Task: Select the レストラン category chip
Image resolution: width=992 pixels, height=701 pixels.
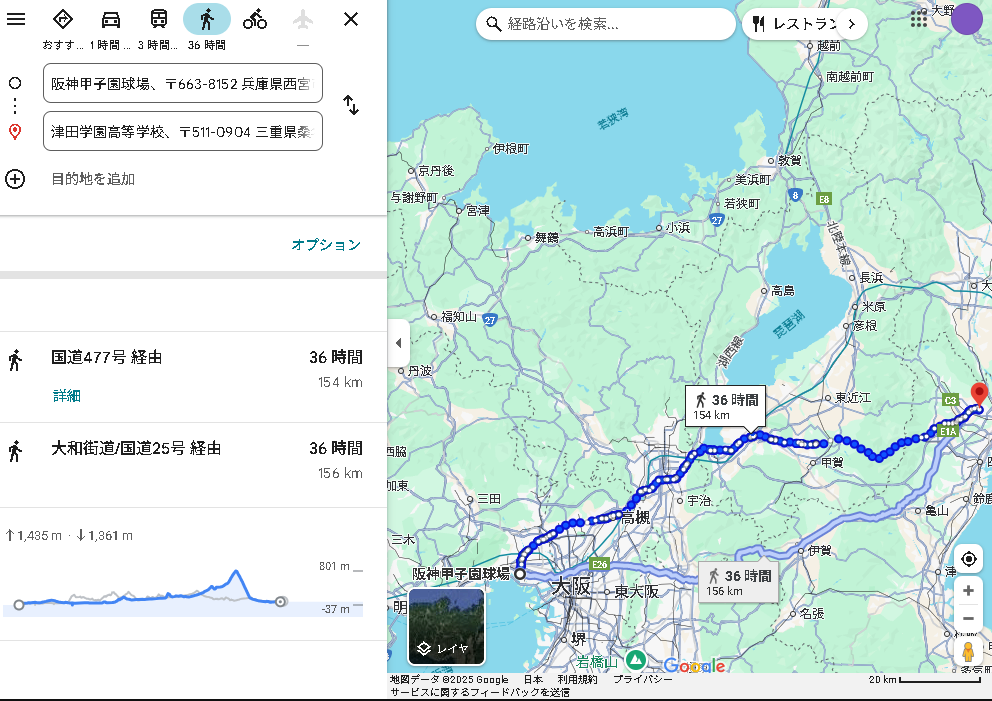Action: point(794,24)
